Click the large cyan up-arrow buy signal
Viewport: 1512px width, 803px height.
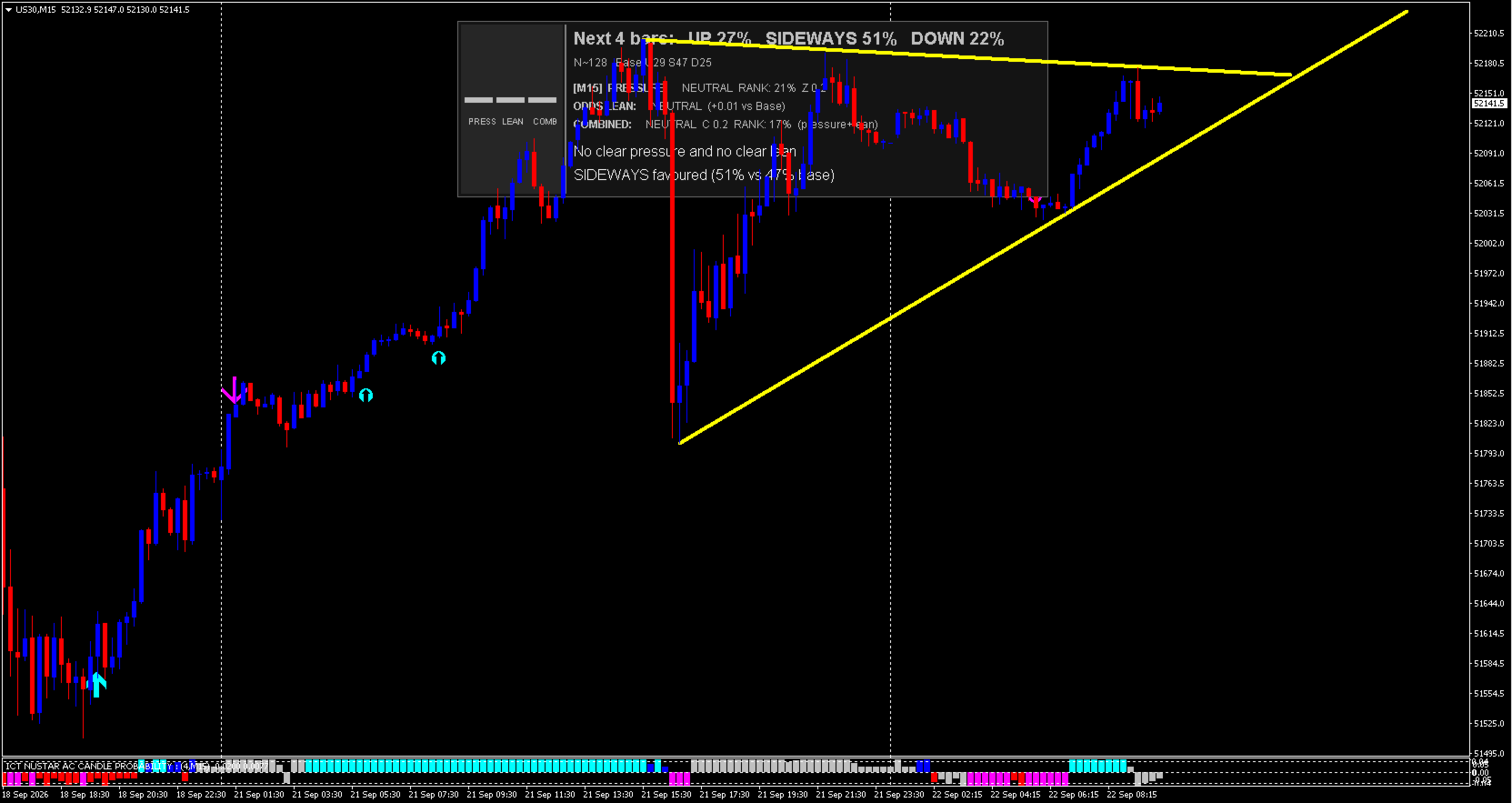pyautogui.click(x=97, y=684)
